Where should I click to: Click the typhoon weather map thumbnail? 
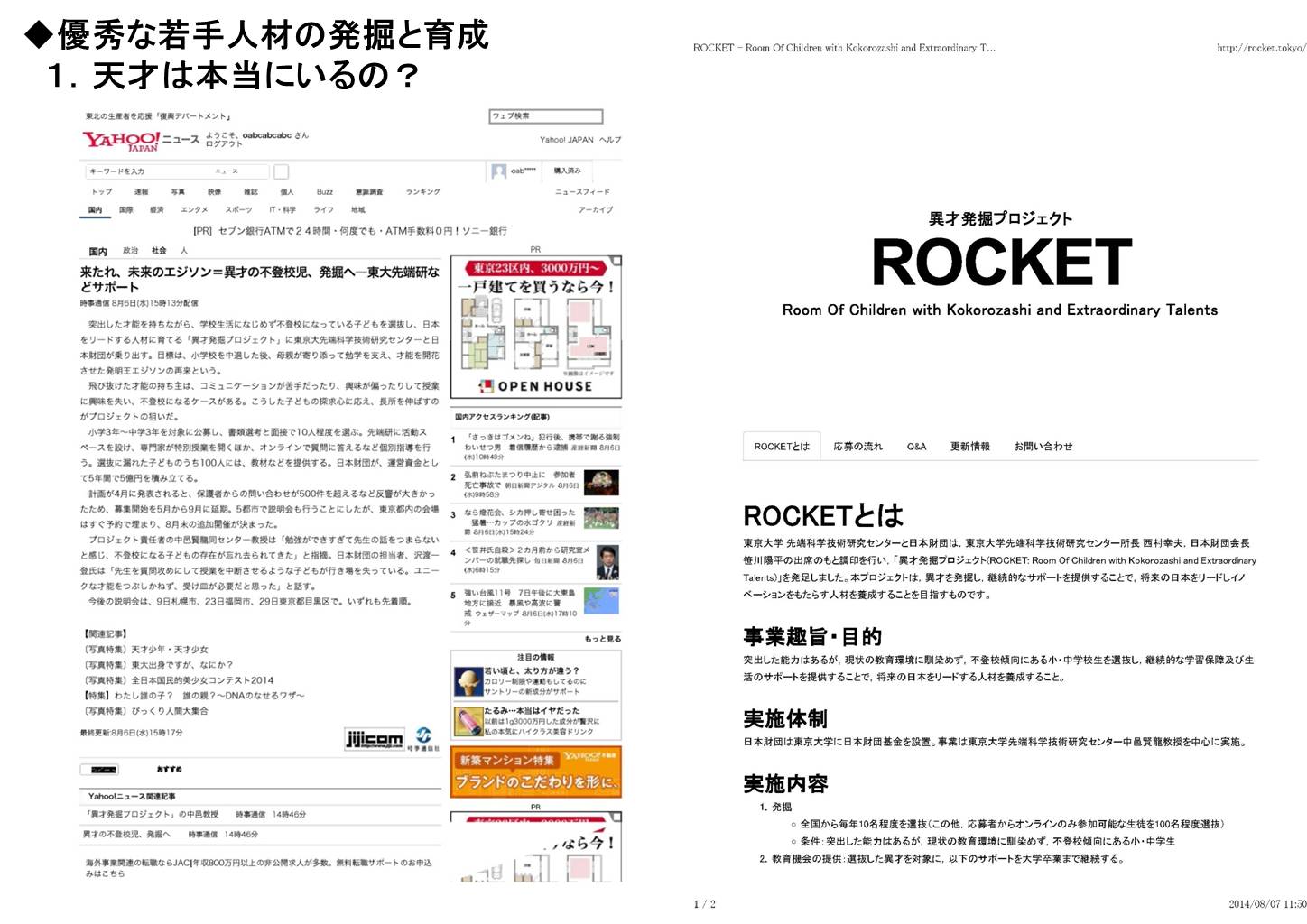(x=601, y=600)
